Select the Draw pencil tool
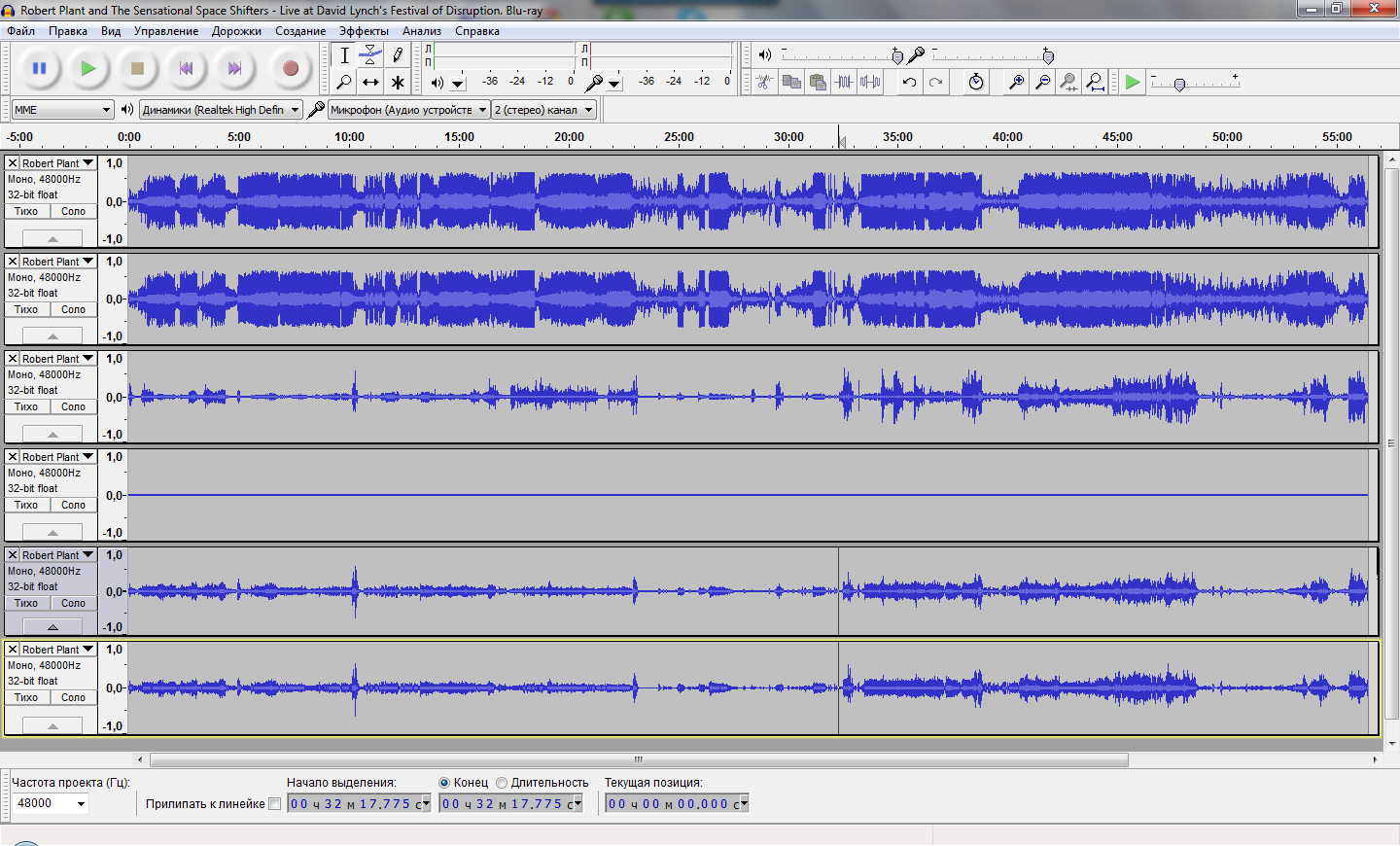Viewport: 1400px width, 846px height. (398, 55)
